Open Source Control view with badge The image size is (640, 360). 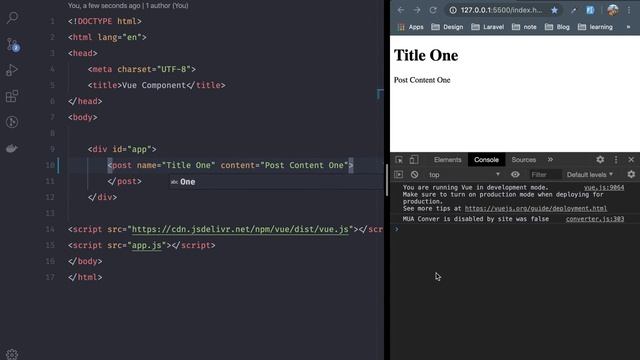tap(12, 44)
